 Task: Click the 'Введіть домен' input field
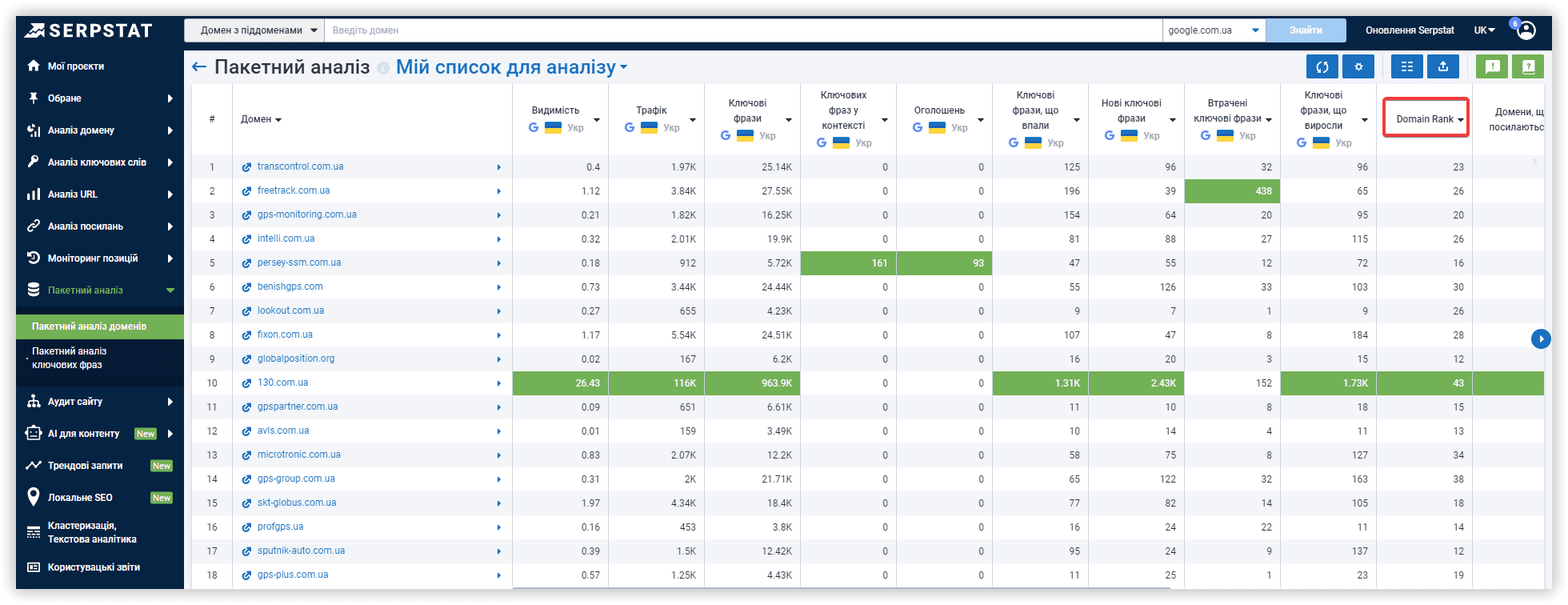[x=743, y=30]
